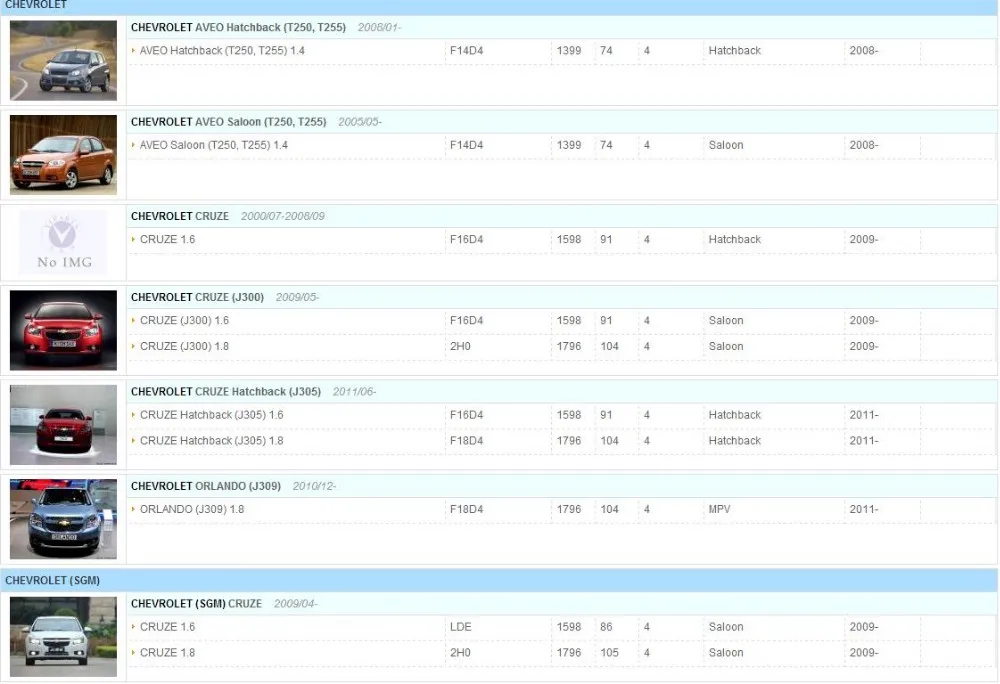Screen dimensions: 1000x684
Task: Click arrow bullet beside CRUZE (J300) 1.8
Action: pos(133,346)
